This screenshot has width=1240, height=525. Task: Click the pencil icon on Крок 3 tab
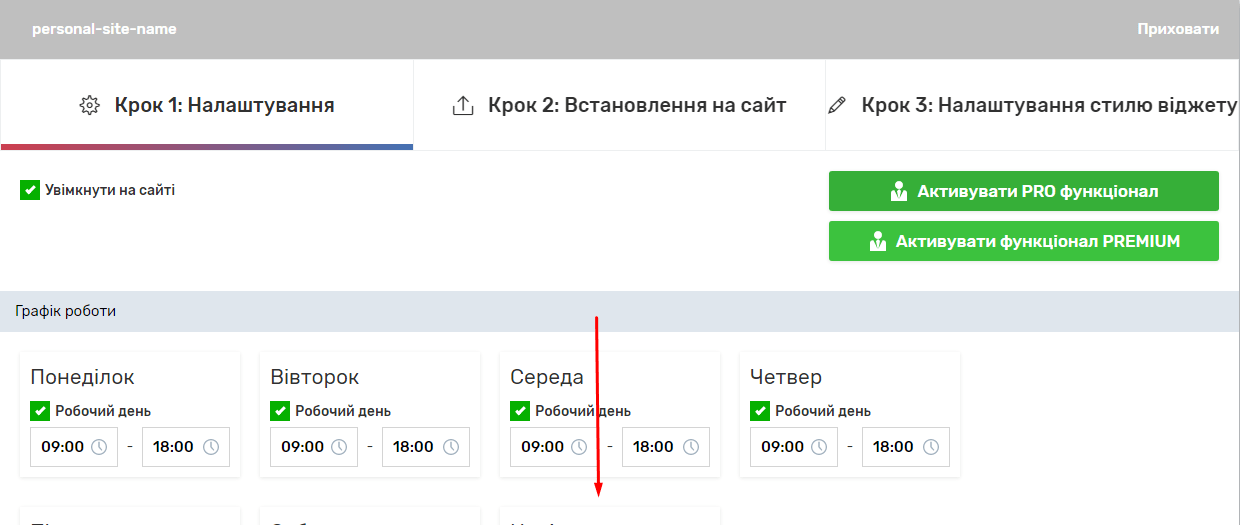click(x=837, y=105)
